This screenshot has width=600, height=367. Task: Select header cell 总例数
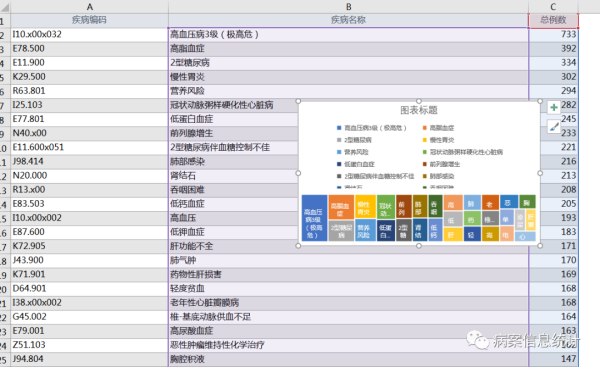pos(553,20)
